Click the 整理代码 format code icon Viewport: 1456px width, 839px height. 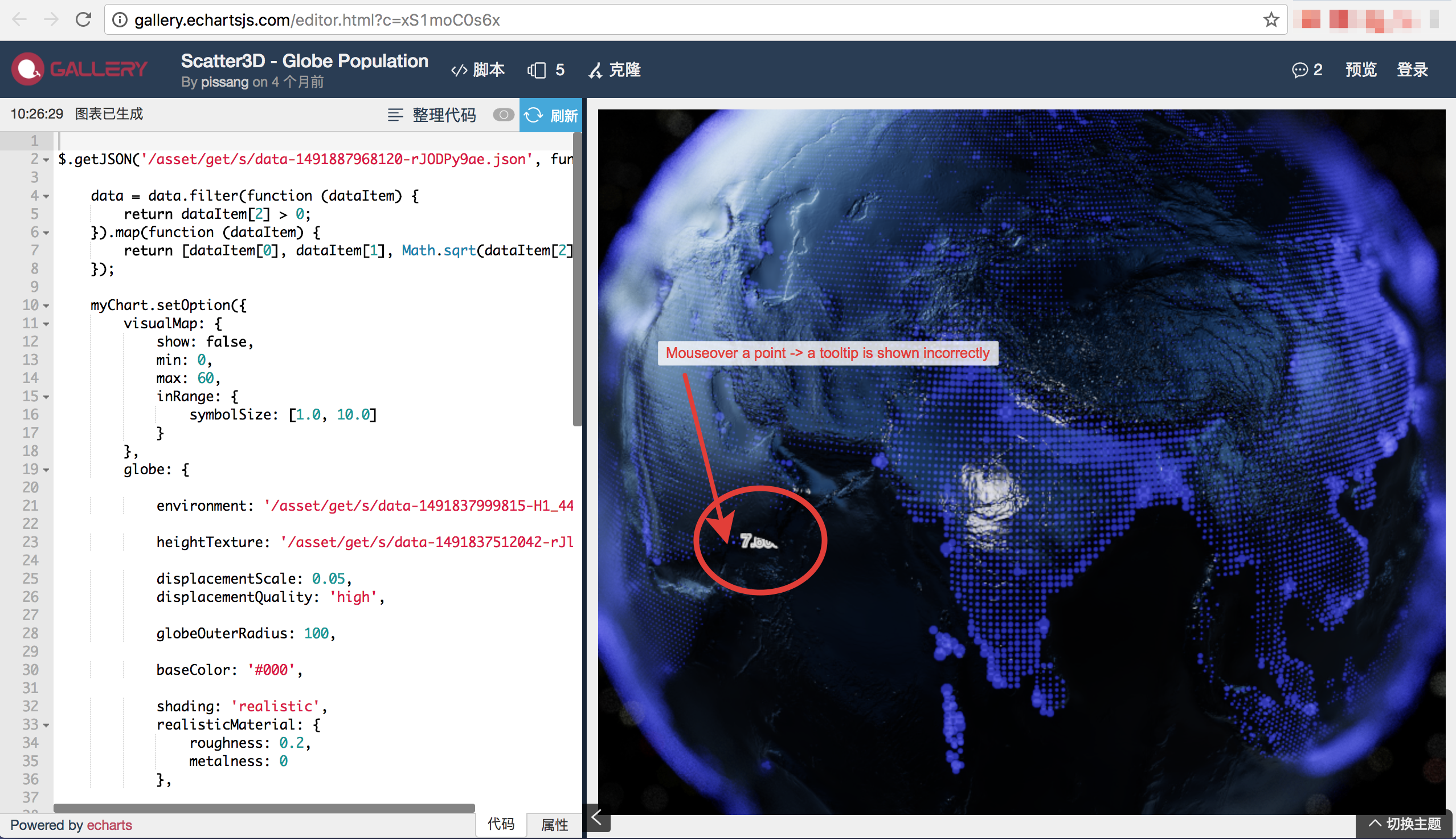pyautogui.click(x=395, y=115)
